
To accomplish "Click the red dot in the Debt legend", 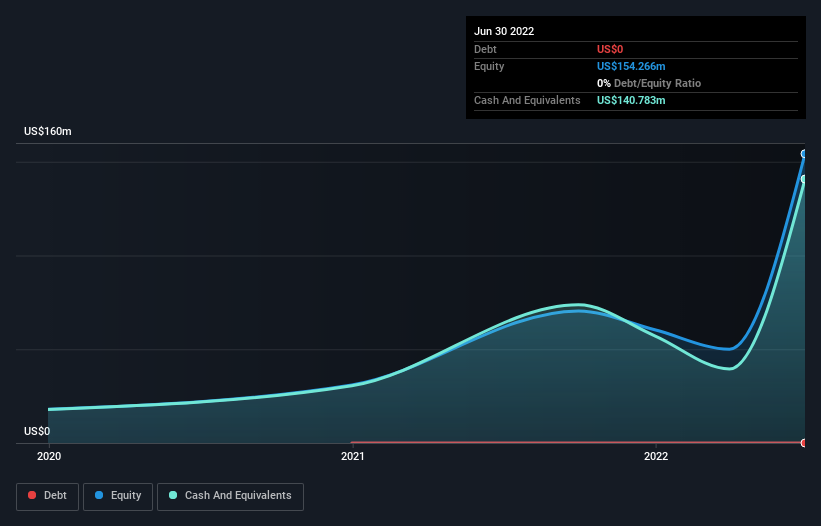I will coord(33,496).
